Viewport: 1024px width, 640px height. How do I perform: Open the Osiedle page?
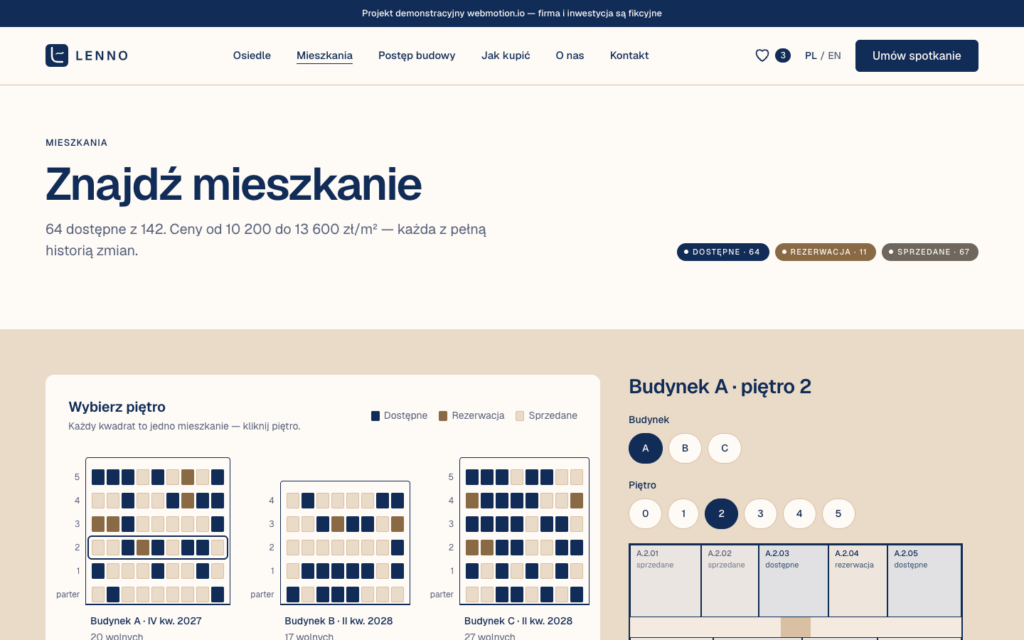pyautogui.click(x=251, y=56)
